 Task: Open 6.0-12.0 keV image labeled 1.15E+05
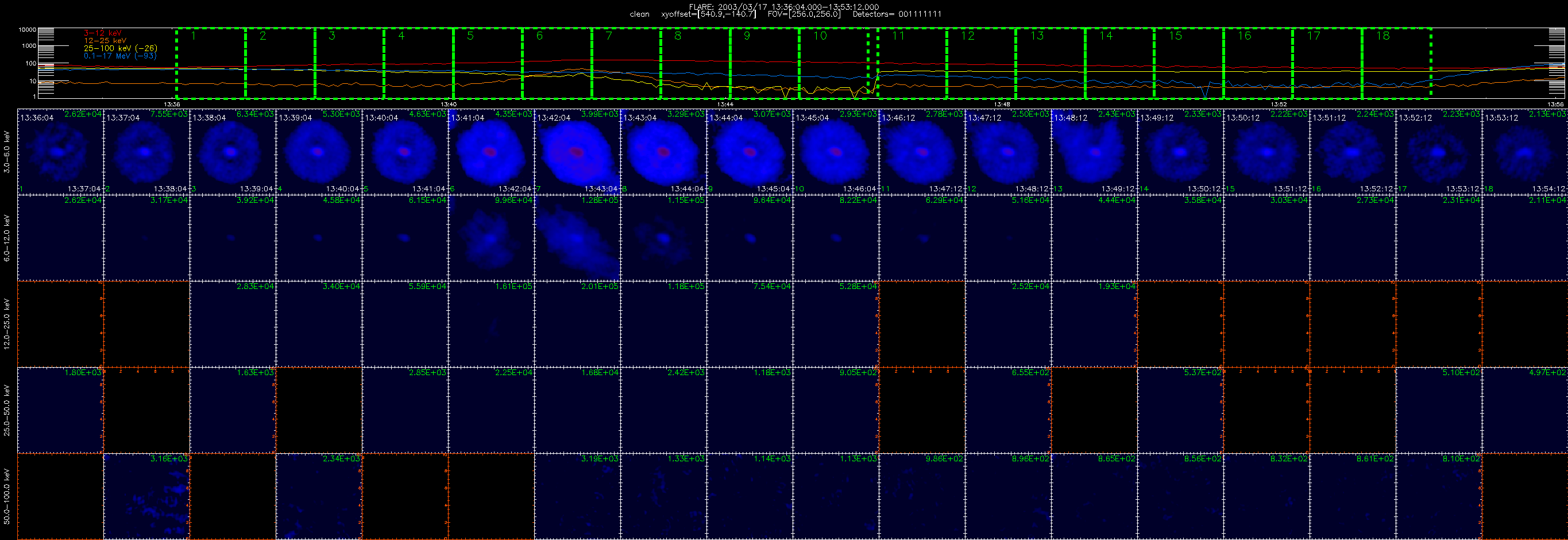pos(663,237)
